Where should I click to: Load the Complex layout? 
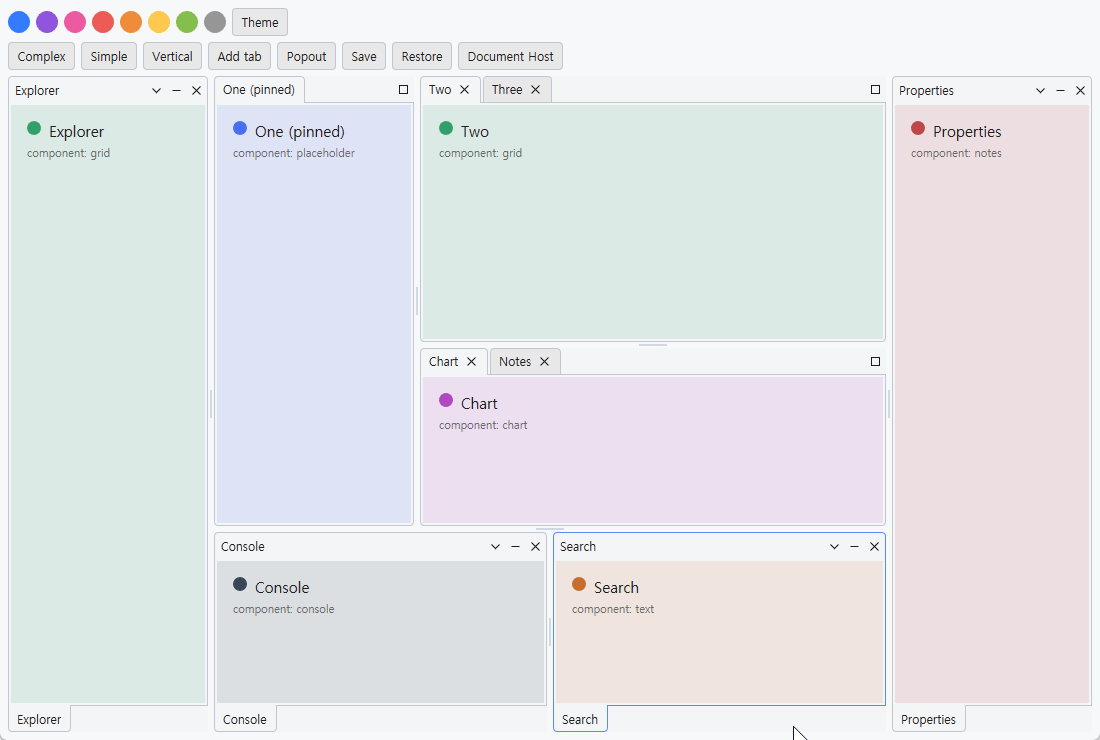click(41, 57)
